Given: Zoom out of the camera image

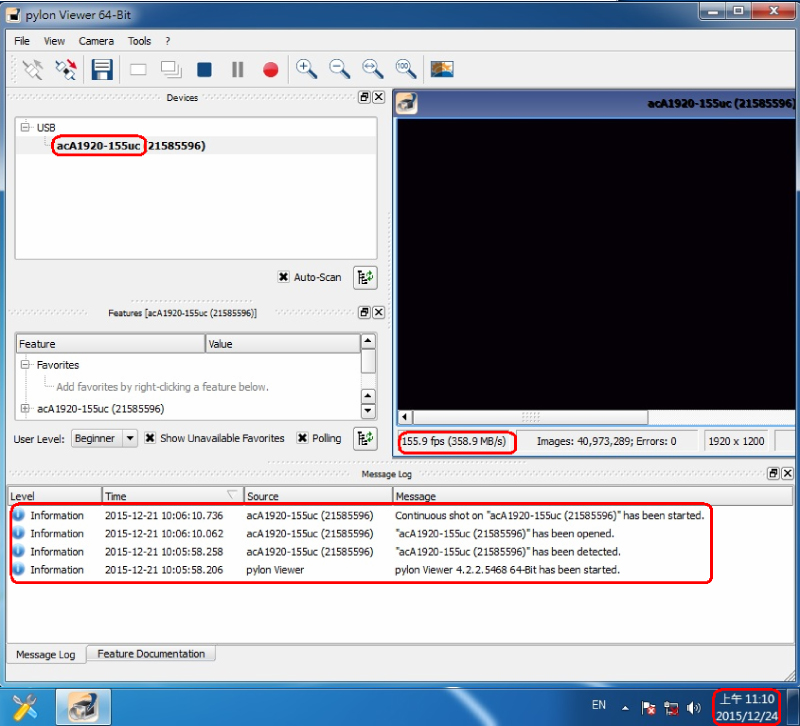Looking at the screenshot, I should [x=340, y=69].
